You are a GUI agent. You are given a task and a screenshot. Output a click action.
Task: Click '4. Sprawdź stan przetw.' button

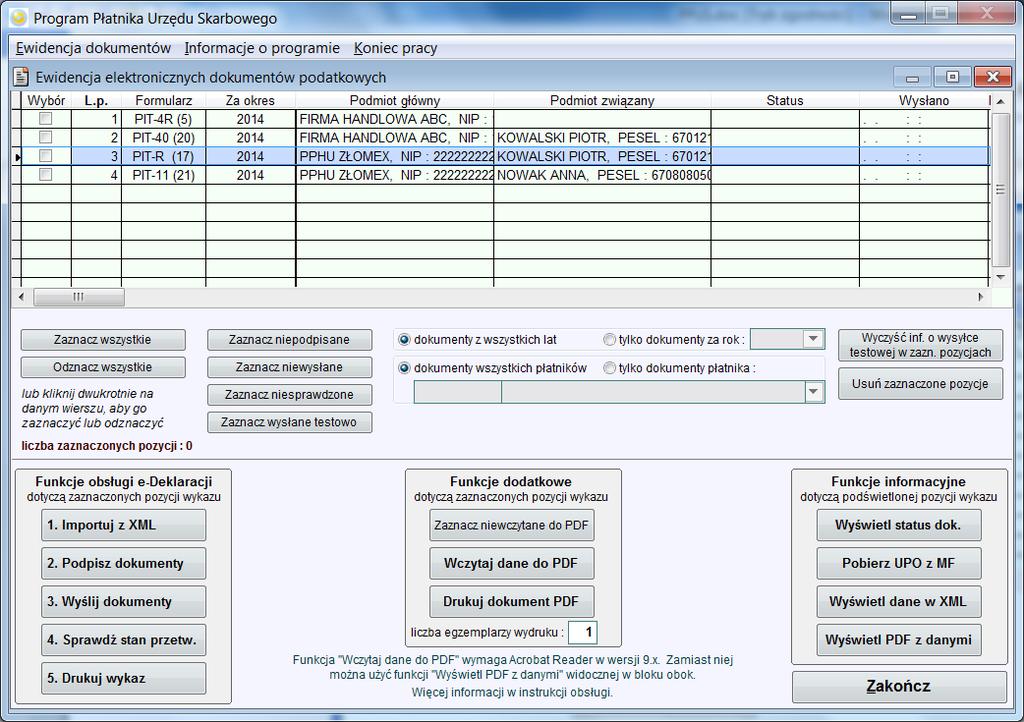[x=123, y=640]
